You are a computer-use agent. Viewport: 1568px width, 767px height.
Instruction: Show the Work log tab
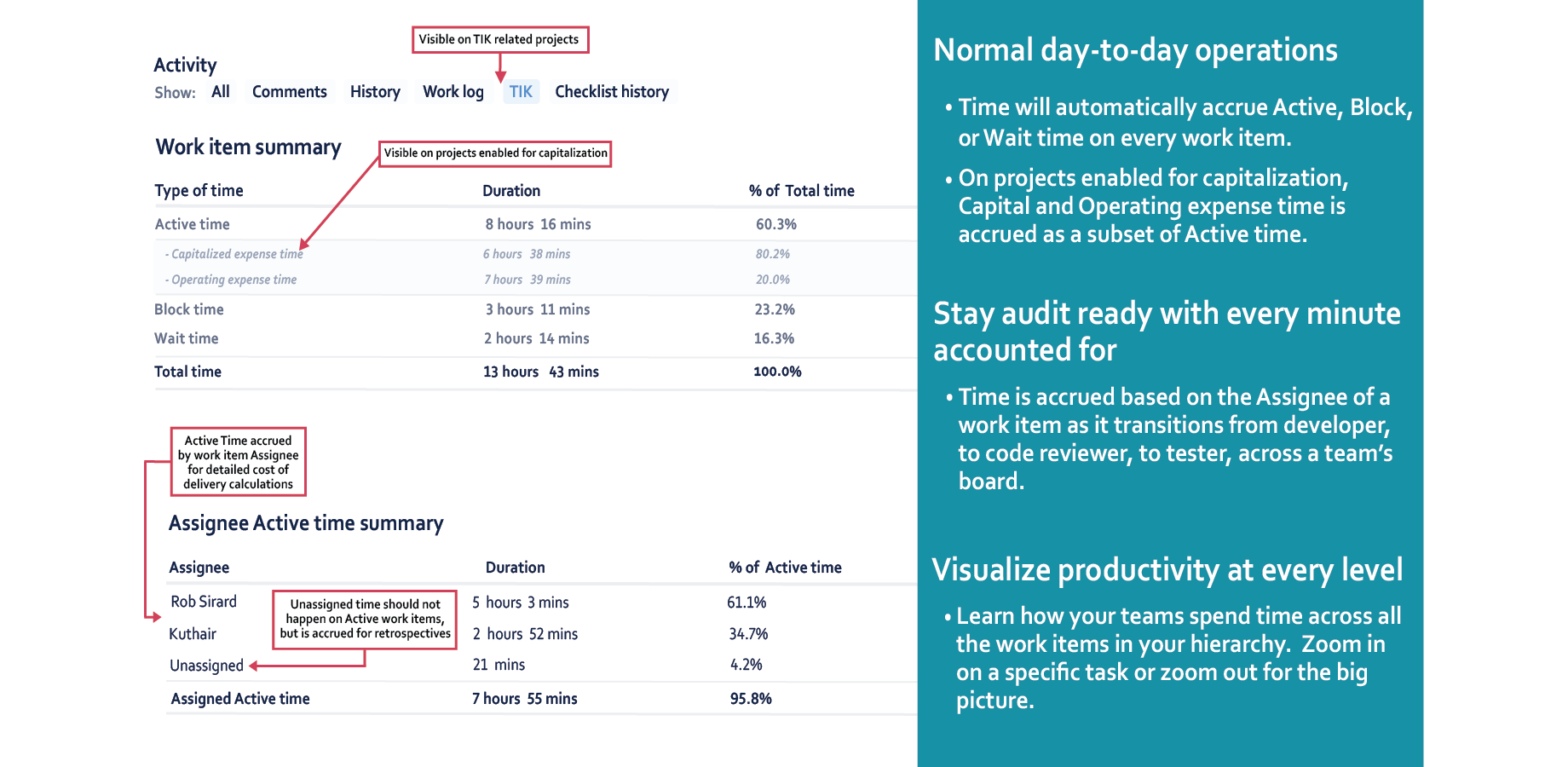(x=453, y=92)
